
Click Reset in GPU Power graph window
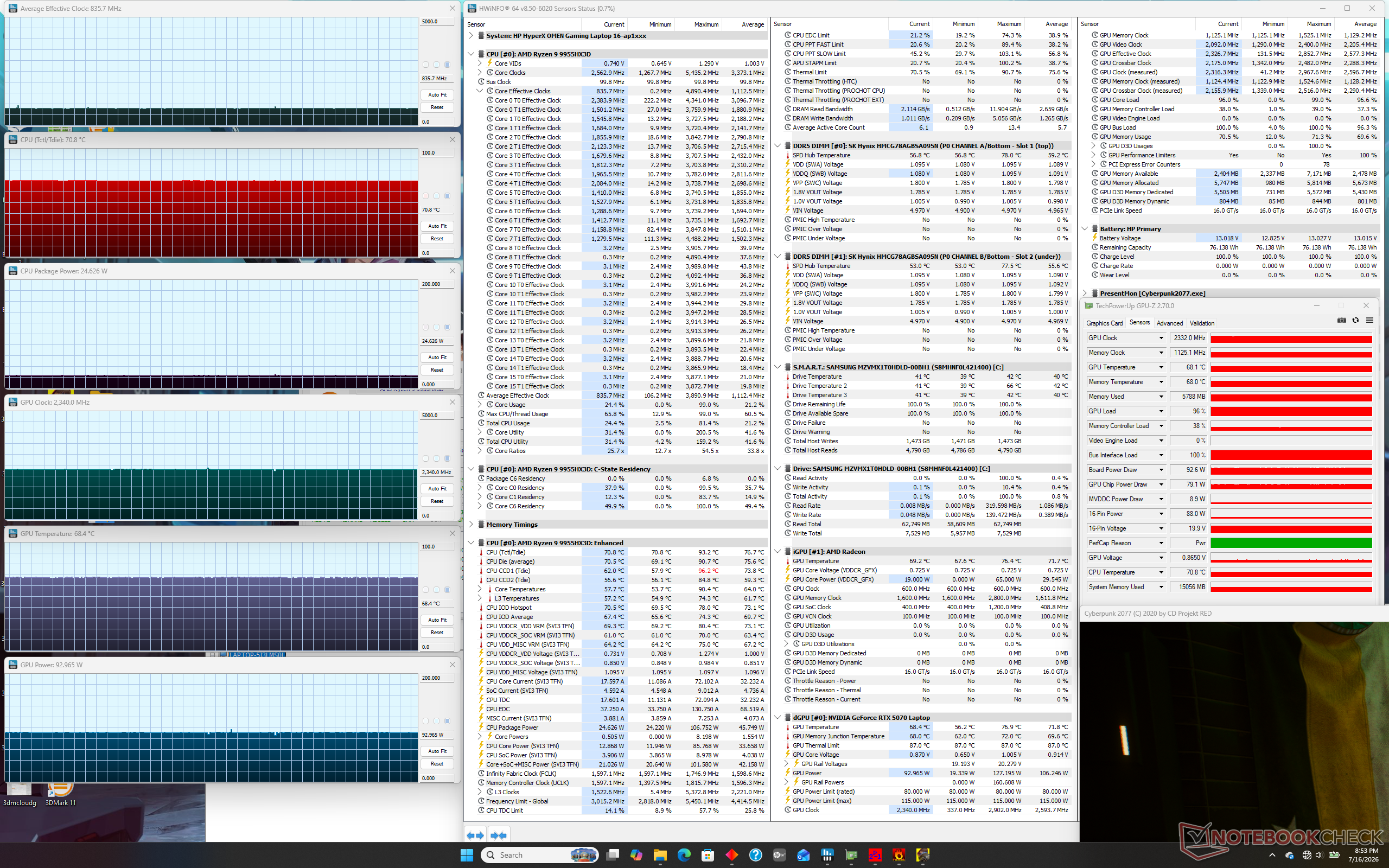[x=437, y=764]
